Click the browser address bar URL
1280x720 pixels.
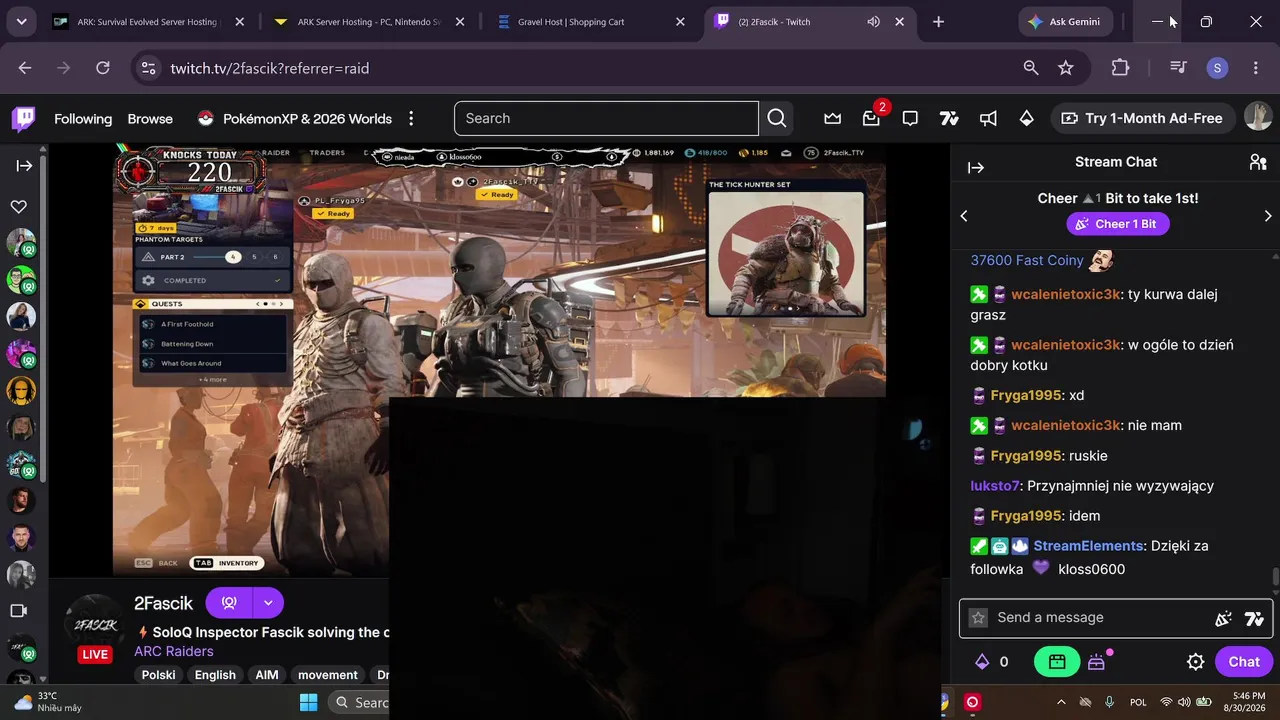click(x=270, y=68)
